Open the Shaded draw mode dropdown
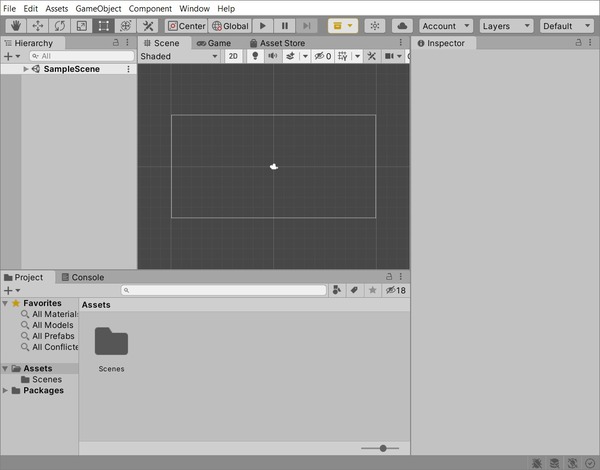Viewport: 600px width, 470px height. (179, 56)
